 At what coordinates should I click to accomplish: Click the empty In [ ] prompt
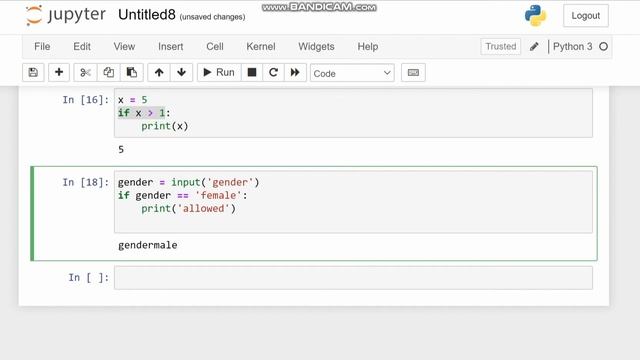89,278
